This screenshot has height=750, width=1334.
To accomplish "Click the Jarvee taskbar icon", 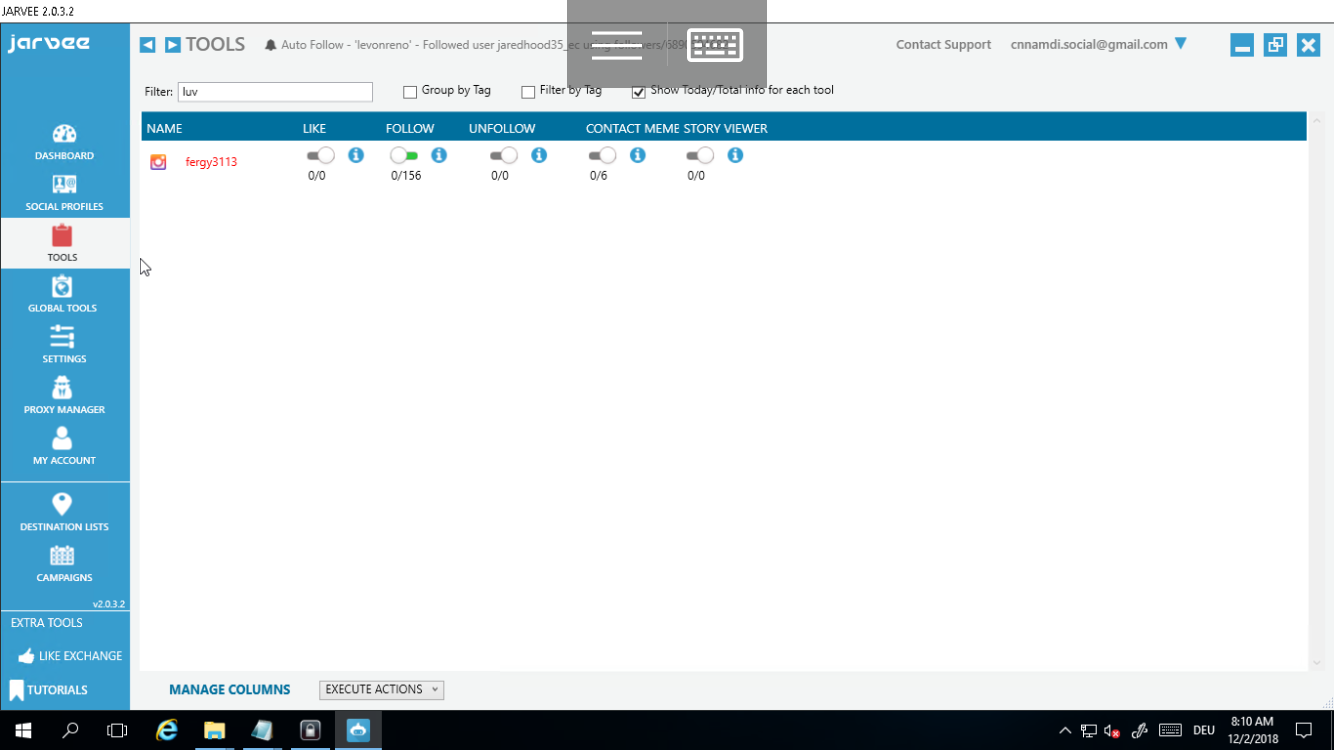I will coord(358,730).
